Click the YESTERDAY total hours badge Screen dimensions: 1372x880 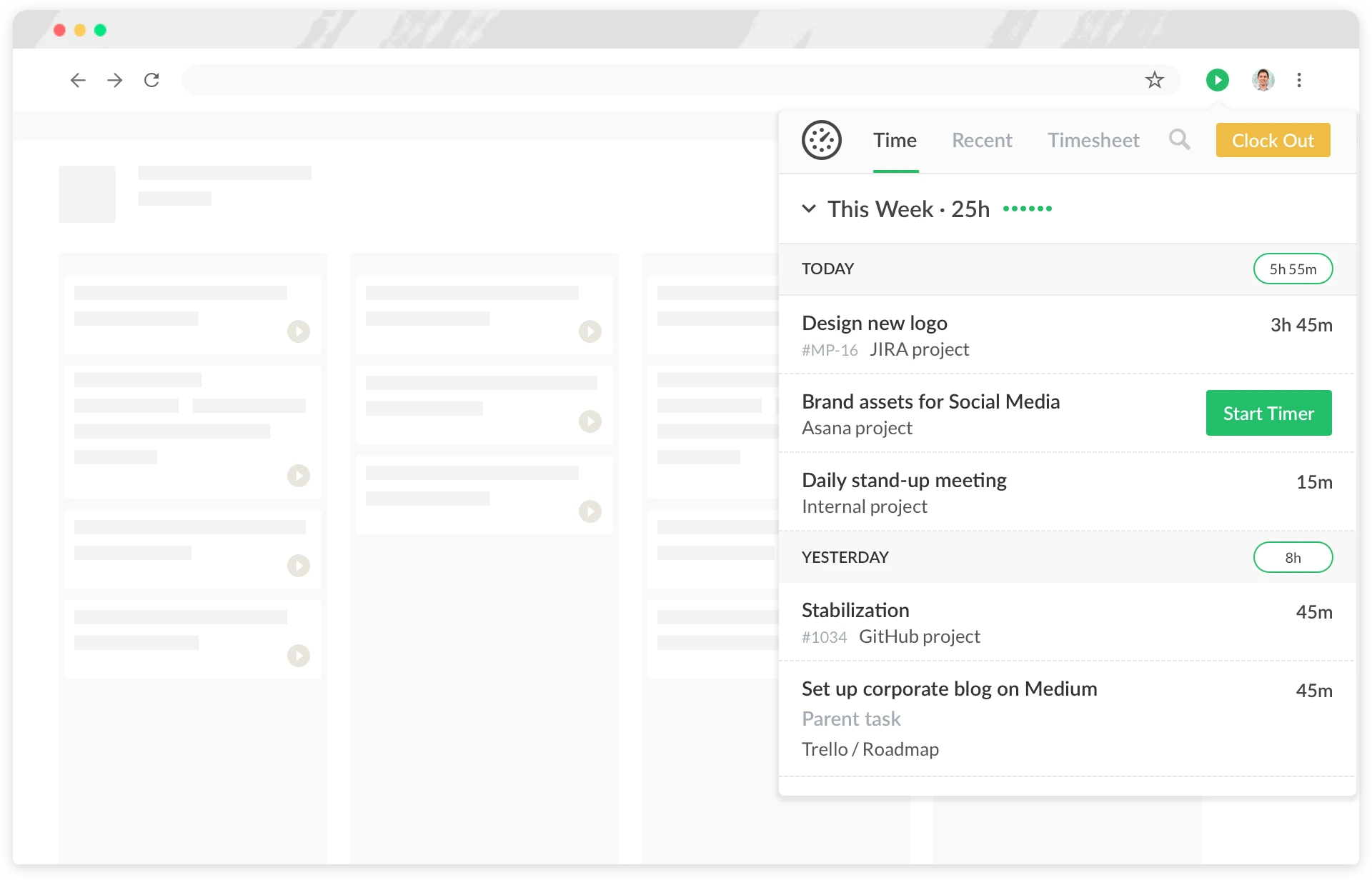pyautogui.click(x=1293, y=557)
